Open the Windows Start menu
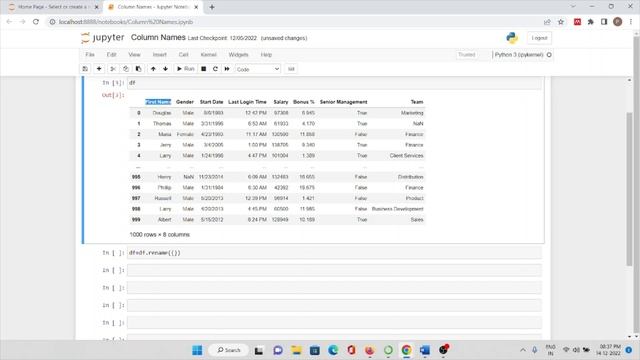 tap(197, 350)
